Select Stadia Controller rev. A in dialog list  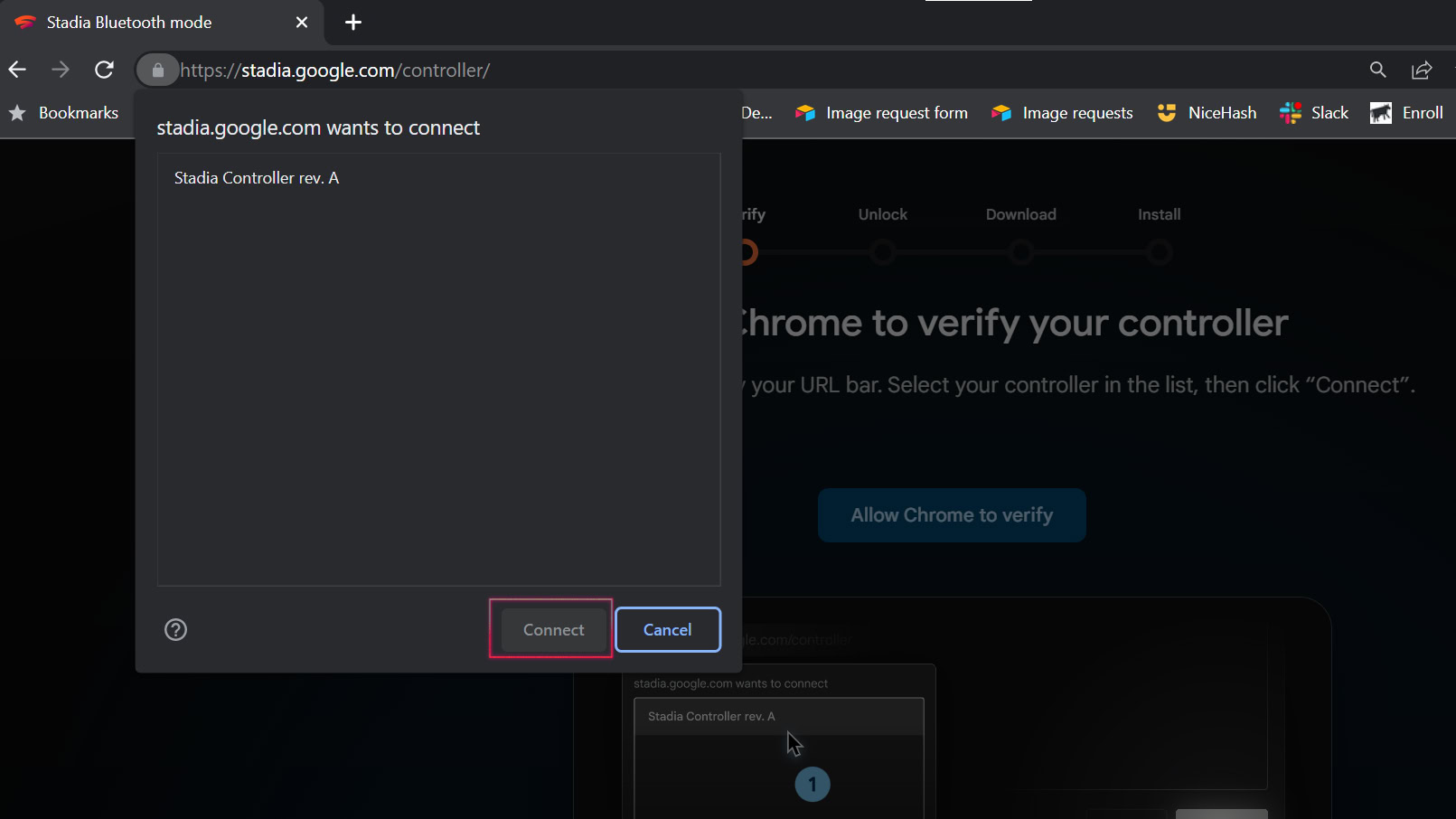click(x=438, y=178)
